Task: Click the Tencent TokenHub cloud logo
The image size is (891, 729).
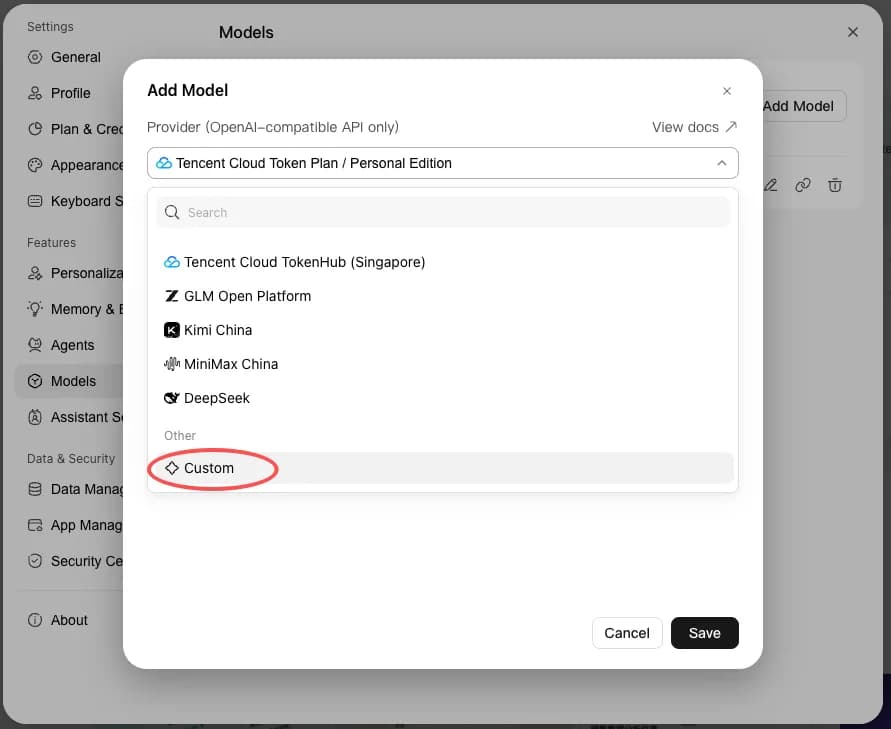Action: (x=172, y=262)
